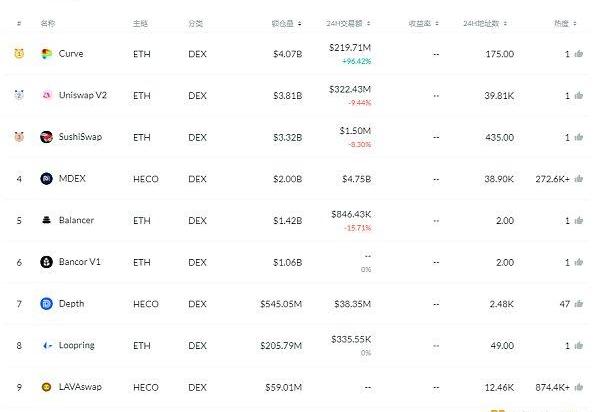Screen dimensions: 600x412
Task: Sort by locked value column arrow
Action: [x=300, y=24]
